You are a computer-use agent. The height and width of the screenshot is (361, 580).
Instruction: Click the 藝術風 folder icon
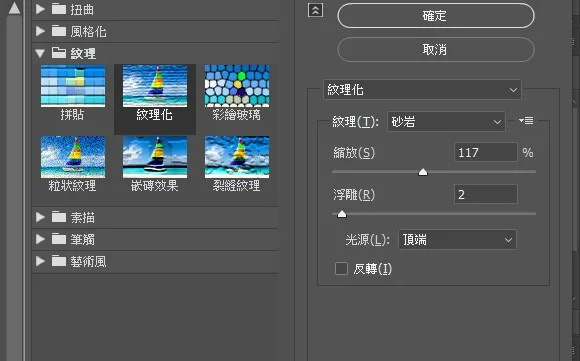pos(58,261)
